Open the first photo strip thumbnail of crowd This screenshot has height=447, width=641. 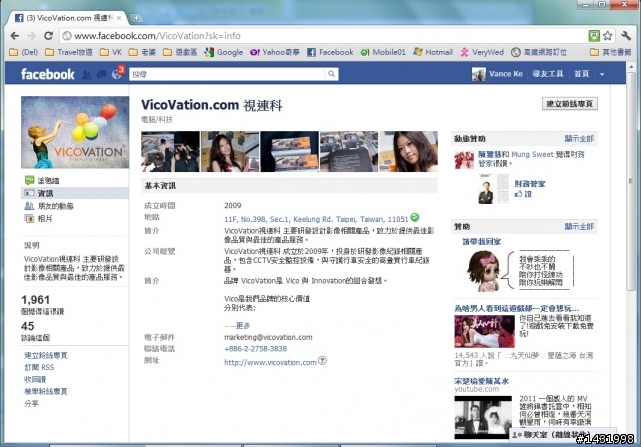point(170,151)
